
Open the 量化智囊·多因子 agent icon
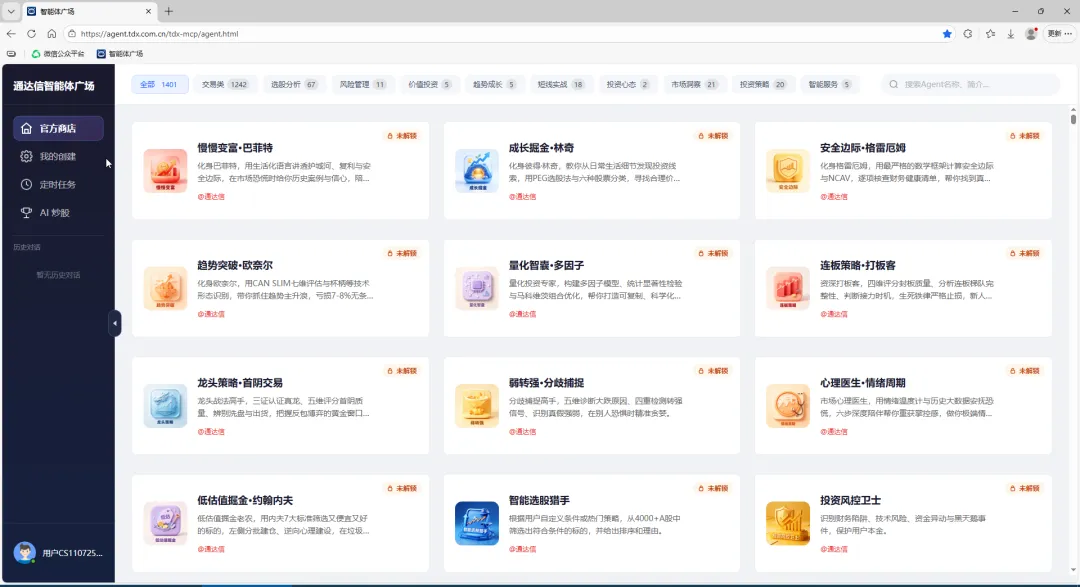[x=477, y=288]
